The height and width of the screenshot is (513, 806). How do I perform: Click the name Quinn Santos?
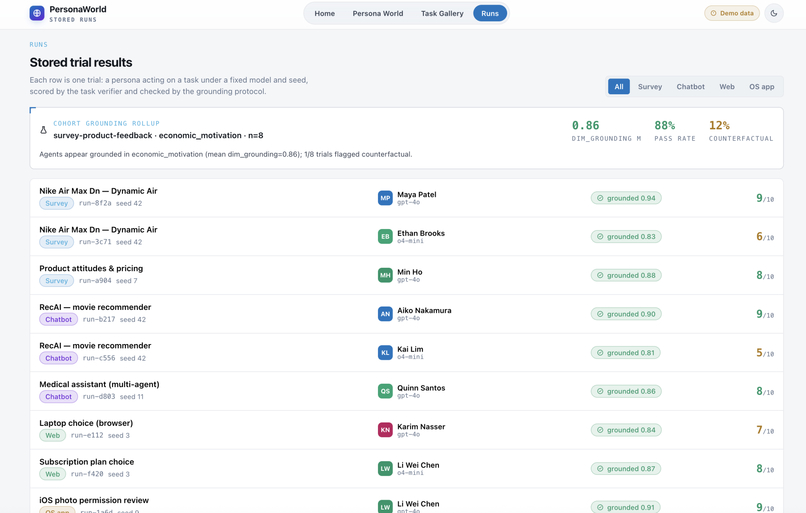click(421, 388)
